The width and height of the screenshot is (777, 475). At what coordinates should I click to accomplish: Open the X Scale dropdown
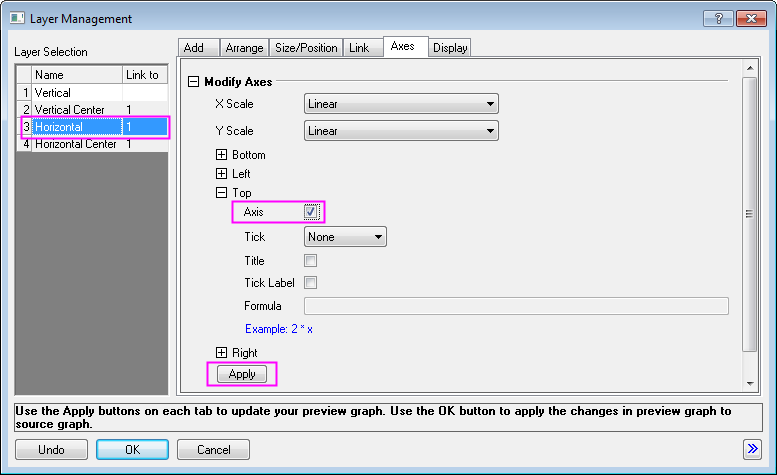(x=400, y=103)
